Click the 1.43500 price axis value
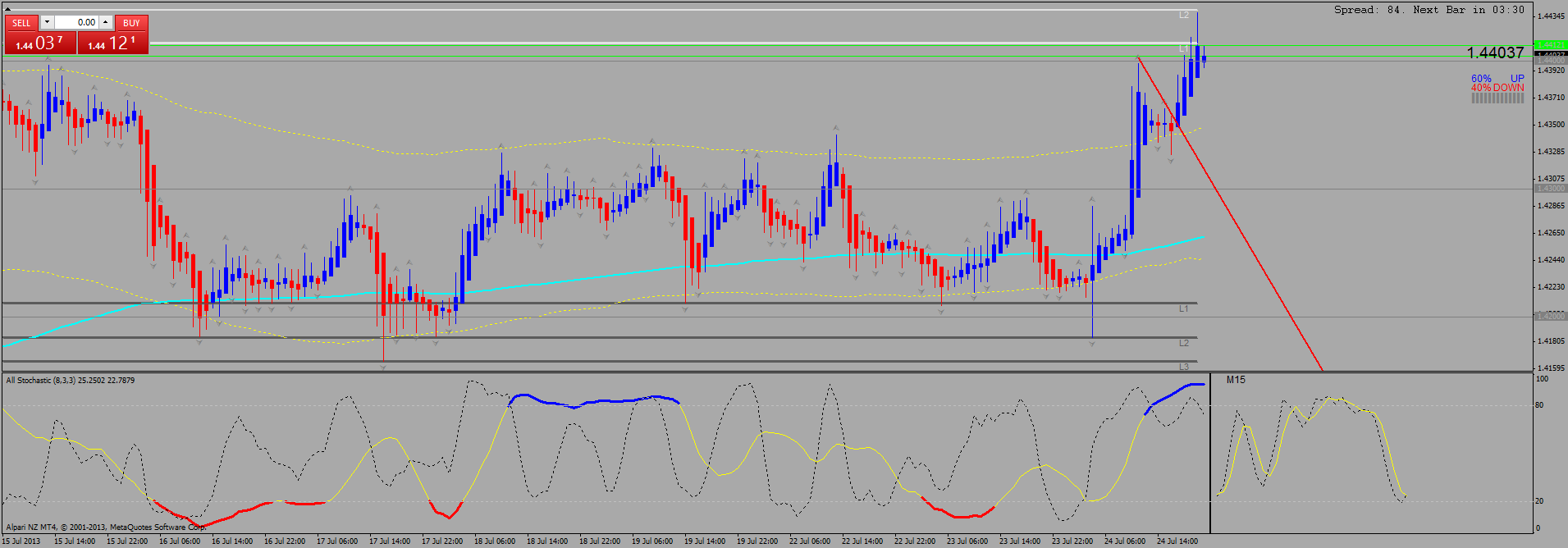This screenshot has width=1568, height=548. pos(1550,125)
